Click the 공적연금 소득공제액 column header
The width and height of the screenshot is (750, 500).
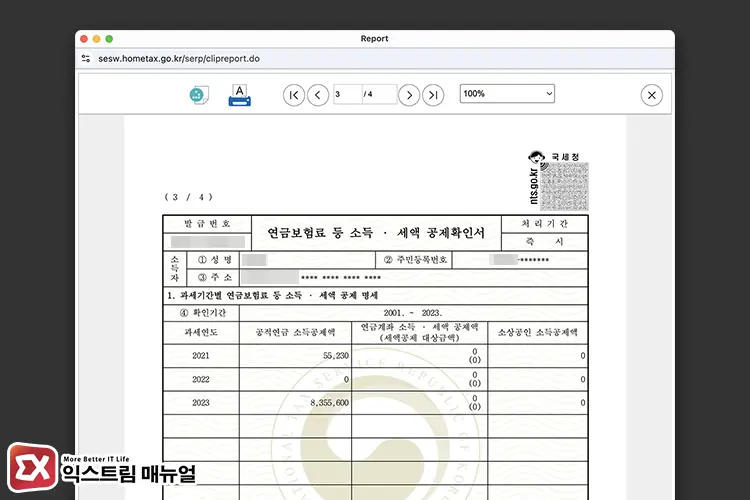pyautogui.click(x=295, y=333)
